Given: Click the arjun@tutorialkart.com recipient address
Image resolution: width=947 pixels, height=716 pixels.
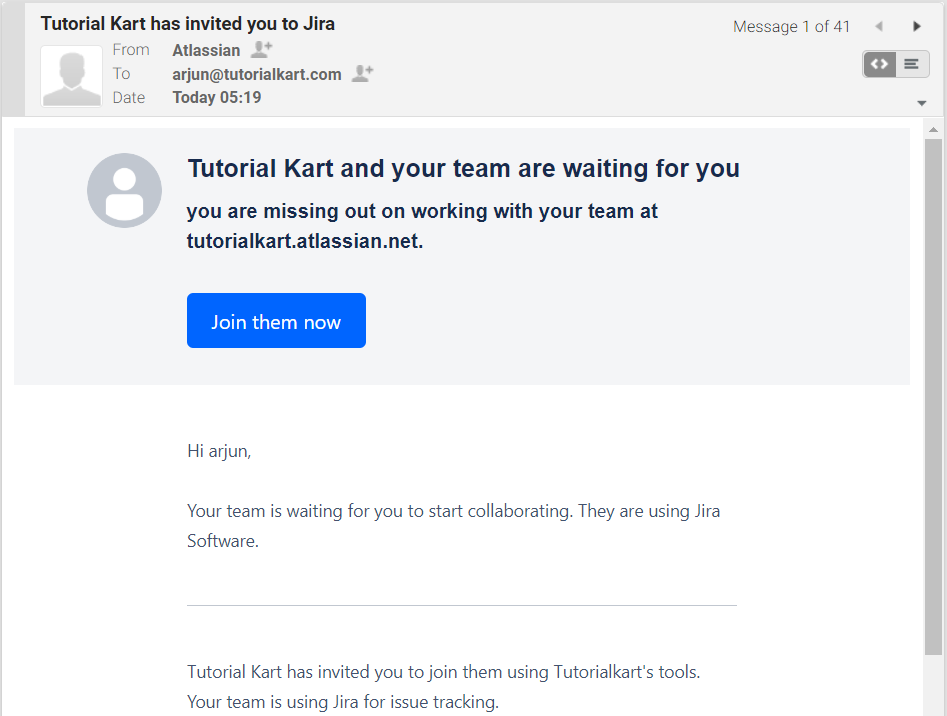Looking at the screenshot, I should (x=257, y=74).
